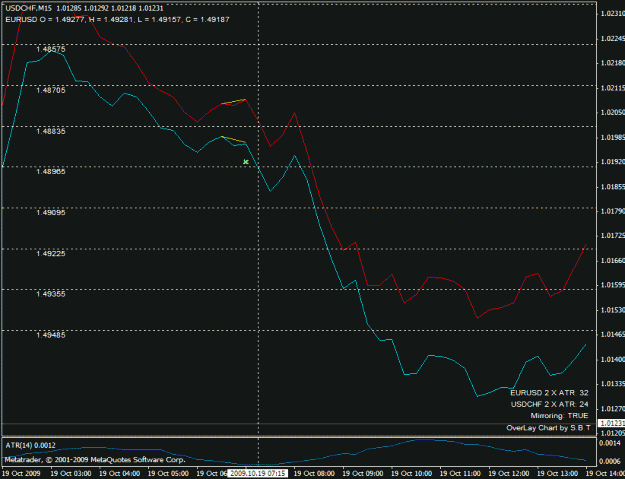Screen dimensions: 625x479
Task: Click the 1.49355 overlay price label
Action: click(51, 294)
